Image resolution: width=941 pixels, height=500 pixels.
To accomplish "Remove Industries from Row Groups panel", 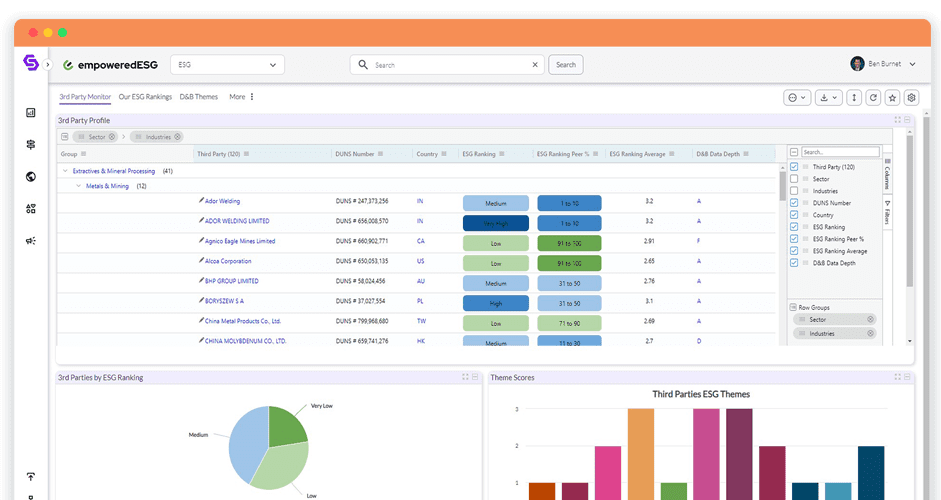I will (x=870, y=333).
